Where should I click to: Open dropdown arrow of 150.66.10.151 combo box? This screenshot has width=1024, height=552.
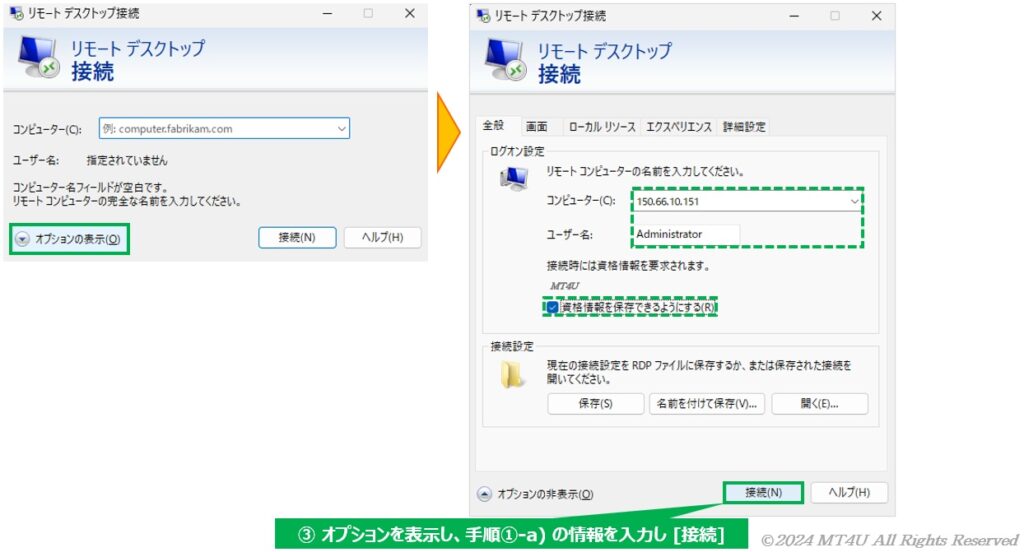point(854,201)
